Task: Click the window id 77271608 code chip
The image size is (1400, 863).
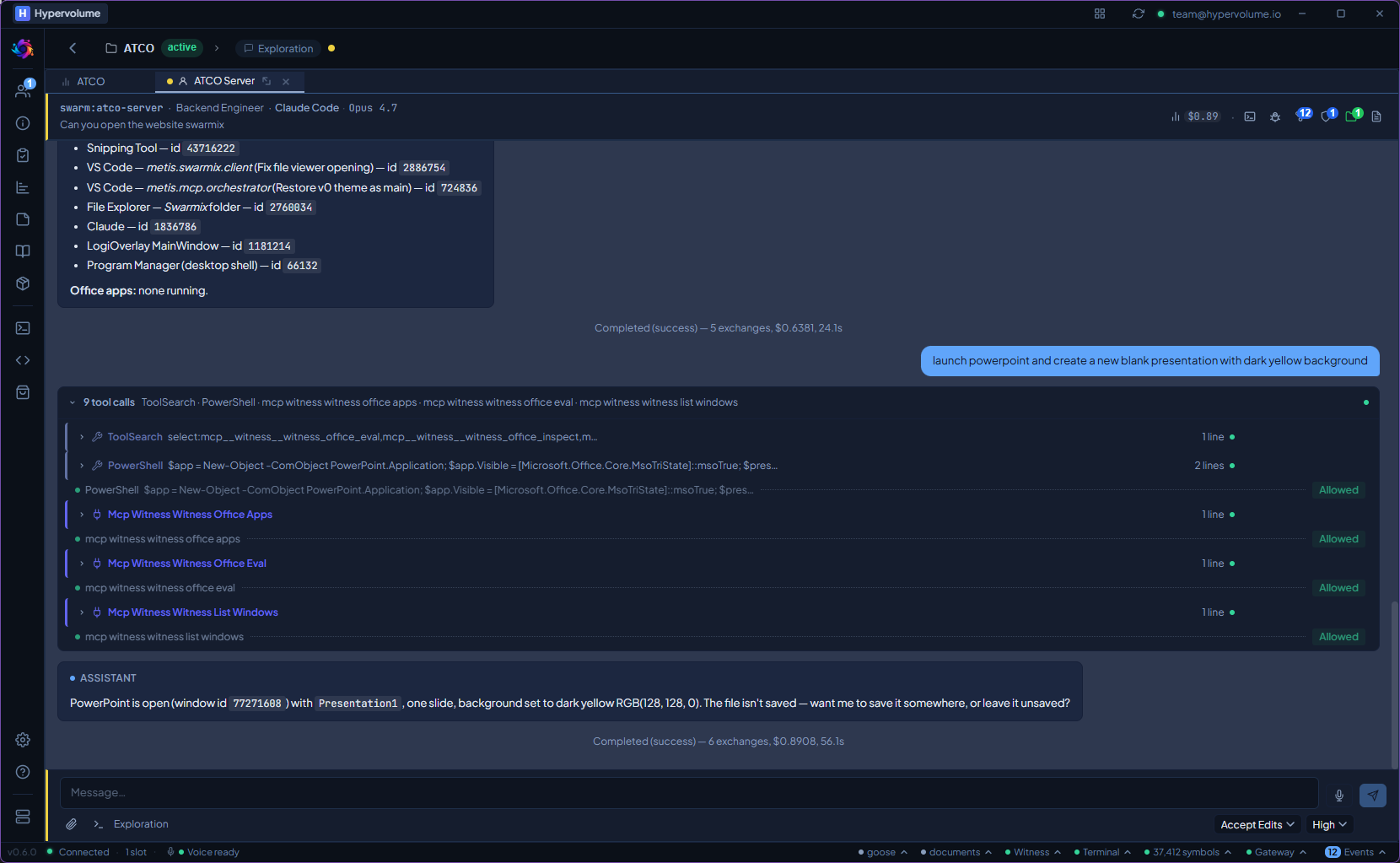Action: 257,704
